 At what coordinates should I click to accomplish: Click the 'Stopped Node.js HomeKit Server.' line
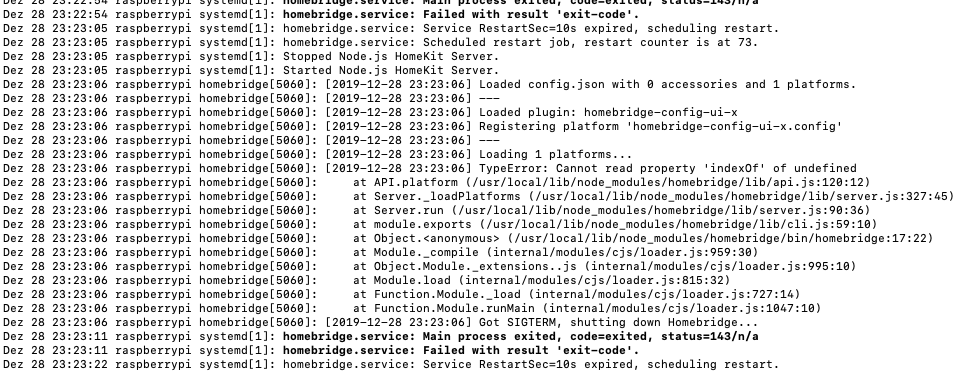[x=251, y=56]
